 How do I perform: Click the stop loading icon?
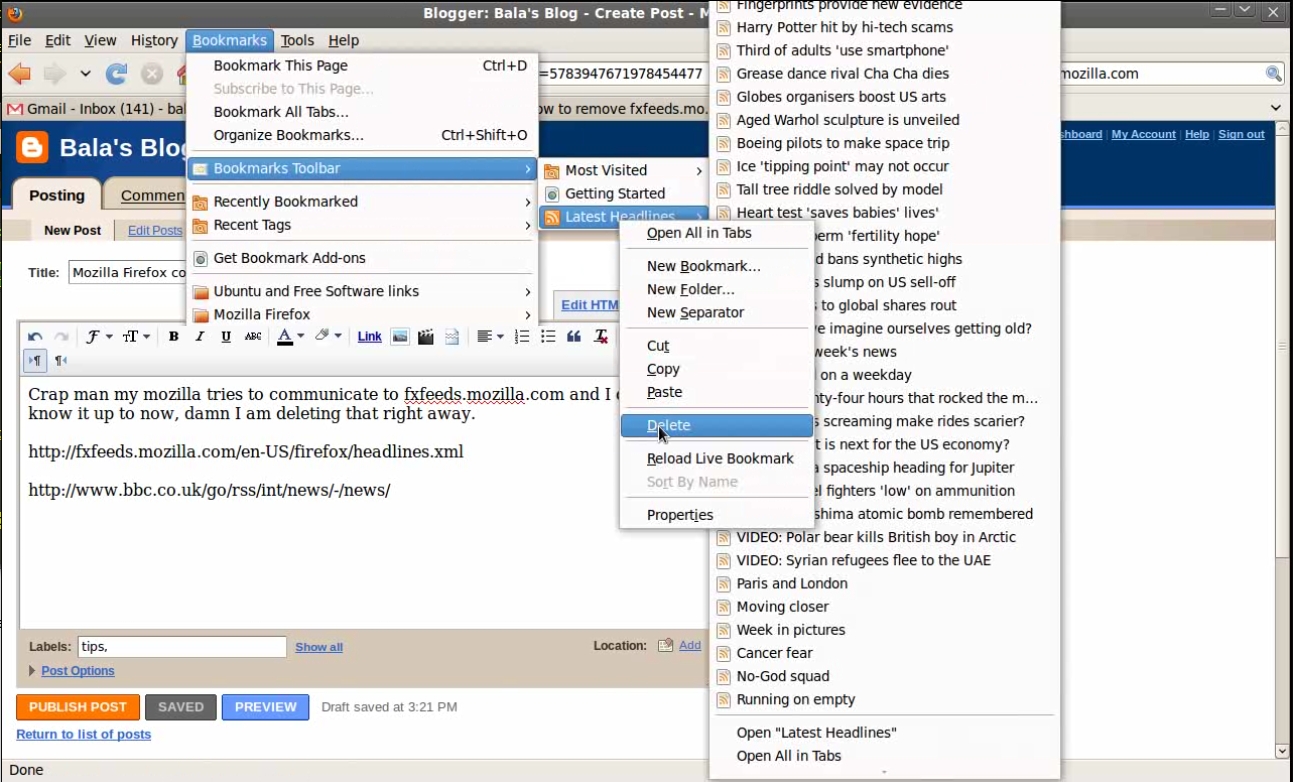click(151, 74)
